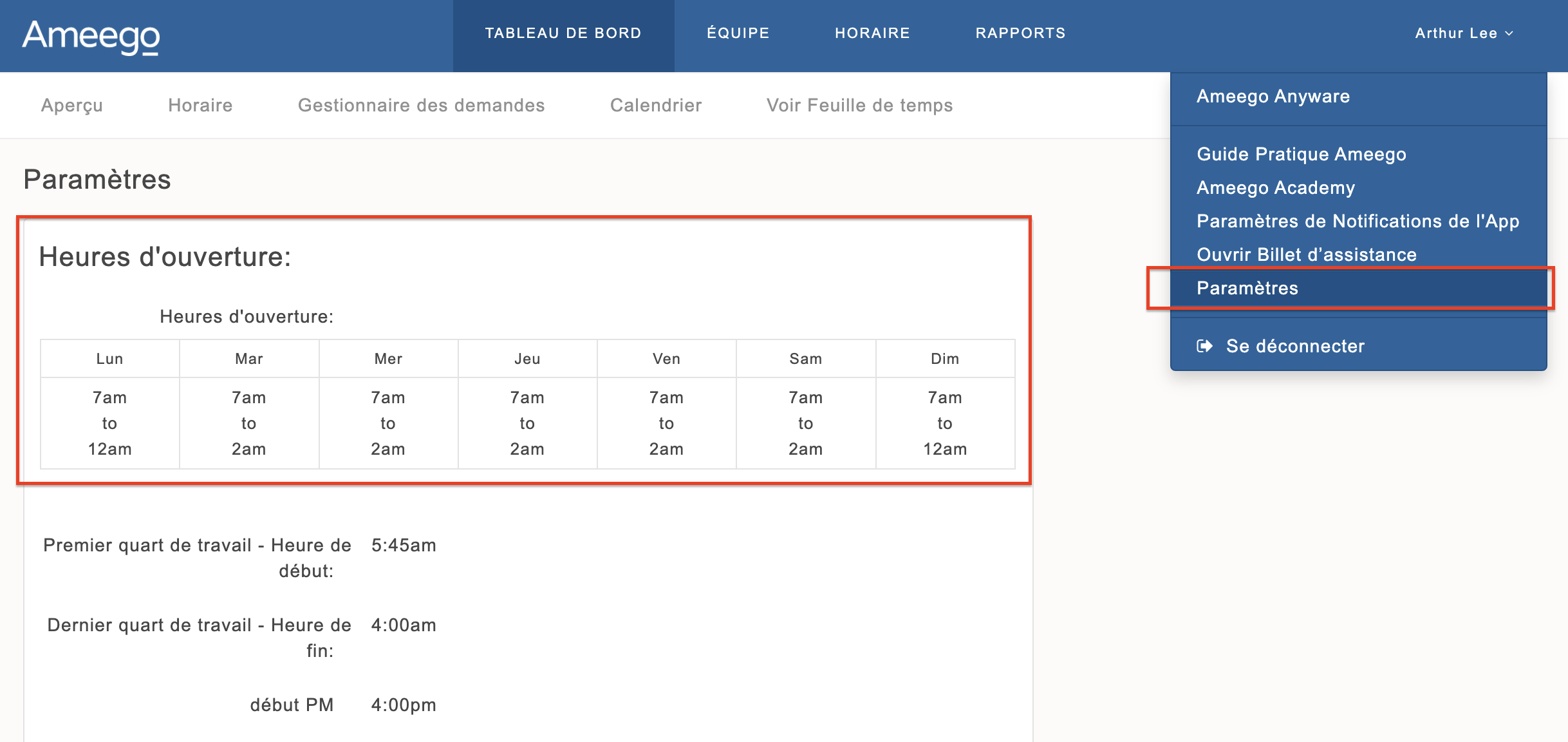Open Guide Pratique Ameego
The width and height of the screenshot is (1568, 742).
point(1301,154)
